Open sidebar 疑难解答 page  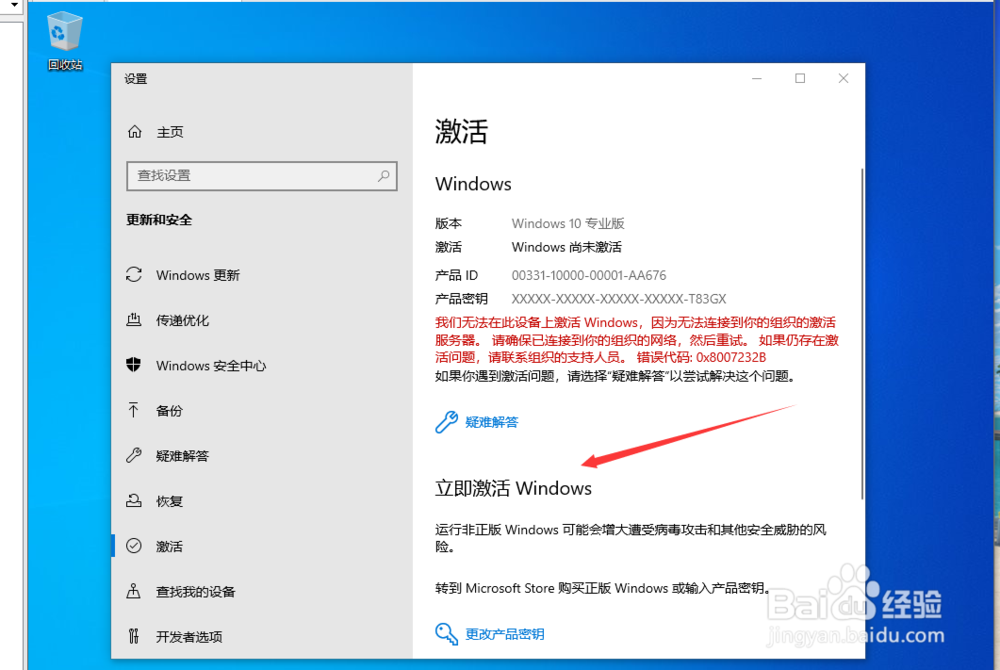pyautogui.click(x=182, y=456)
